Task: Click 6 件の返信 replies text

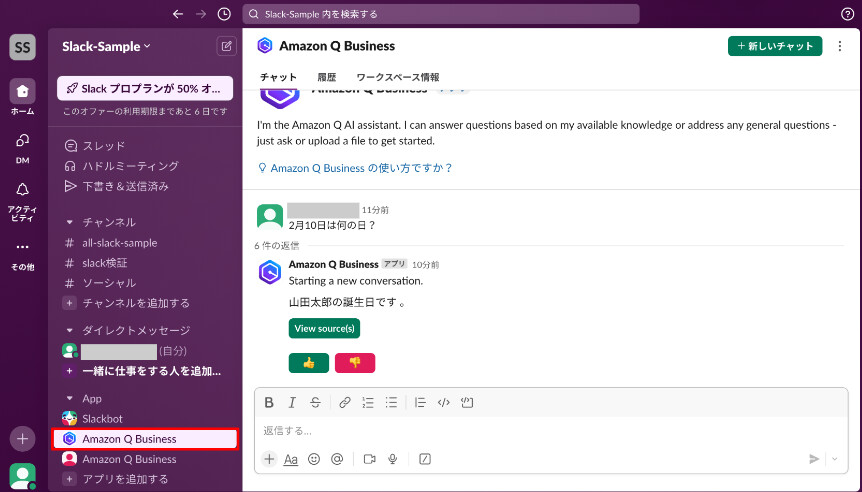Action: tap(277, 246)
